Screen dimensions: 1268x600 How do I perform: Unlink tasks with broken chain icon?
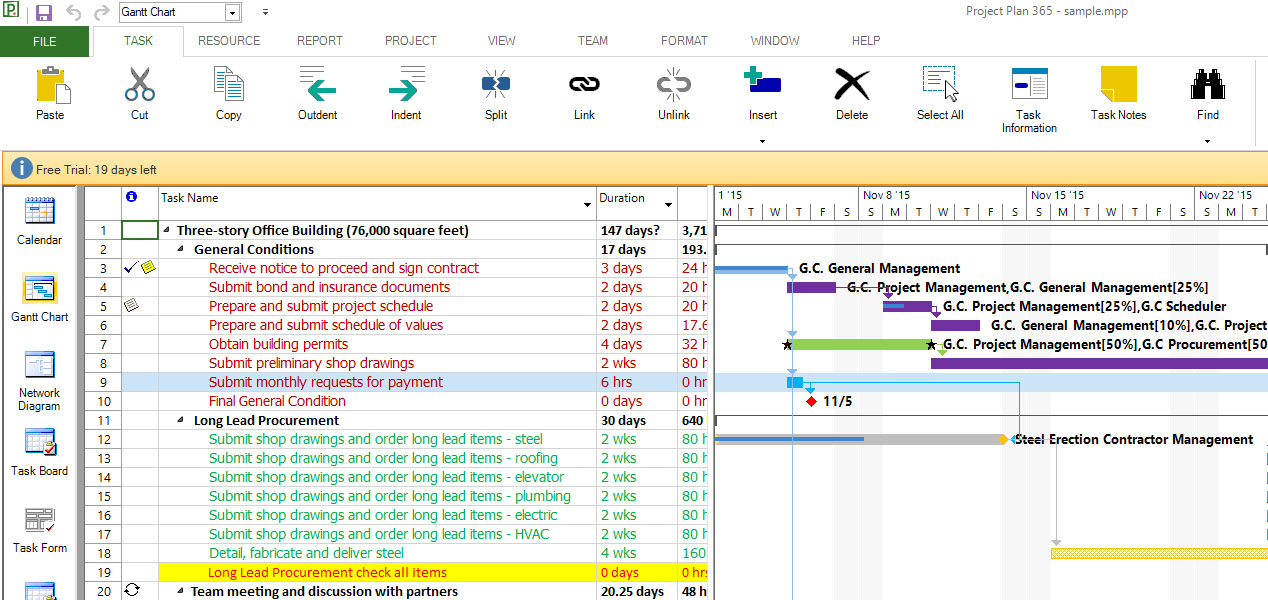[x=674, y=85]
